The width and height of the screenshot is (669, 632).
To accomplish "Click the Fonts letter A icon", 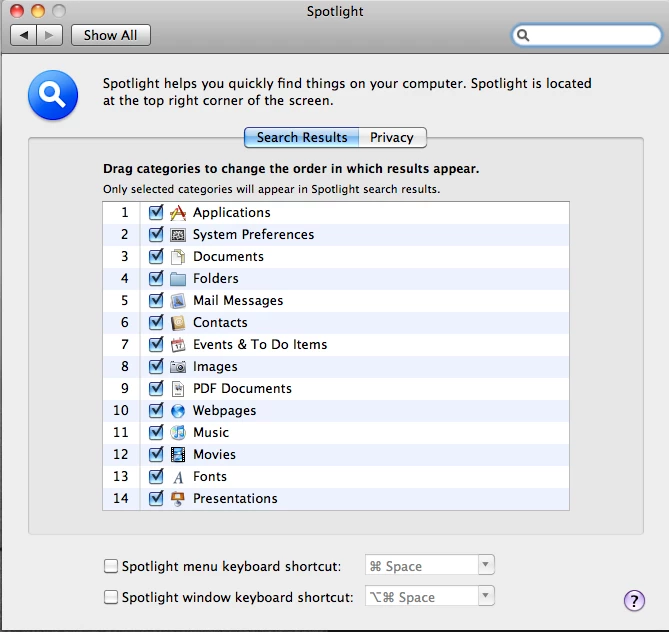I will [x=178, y=477].
